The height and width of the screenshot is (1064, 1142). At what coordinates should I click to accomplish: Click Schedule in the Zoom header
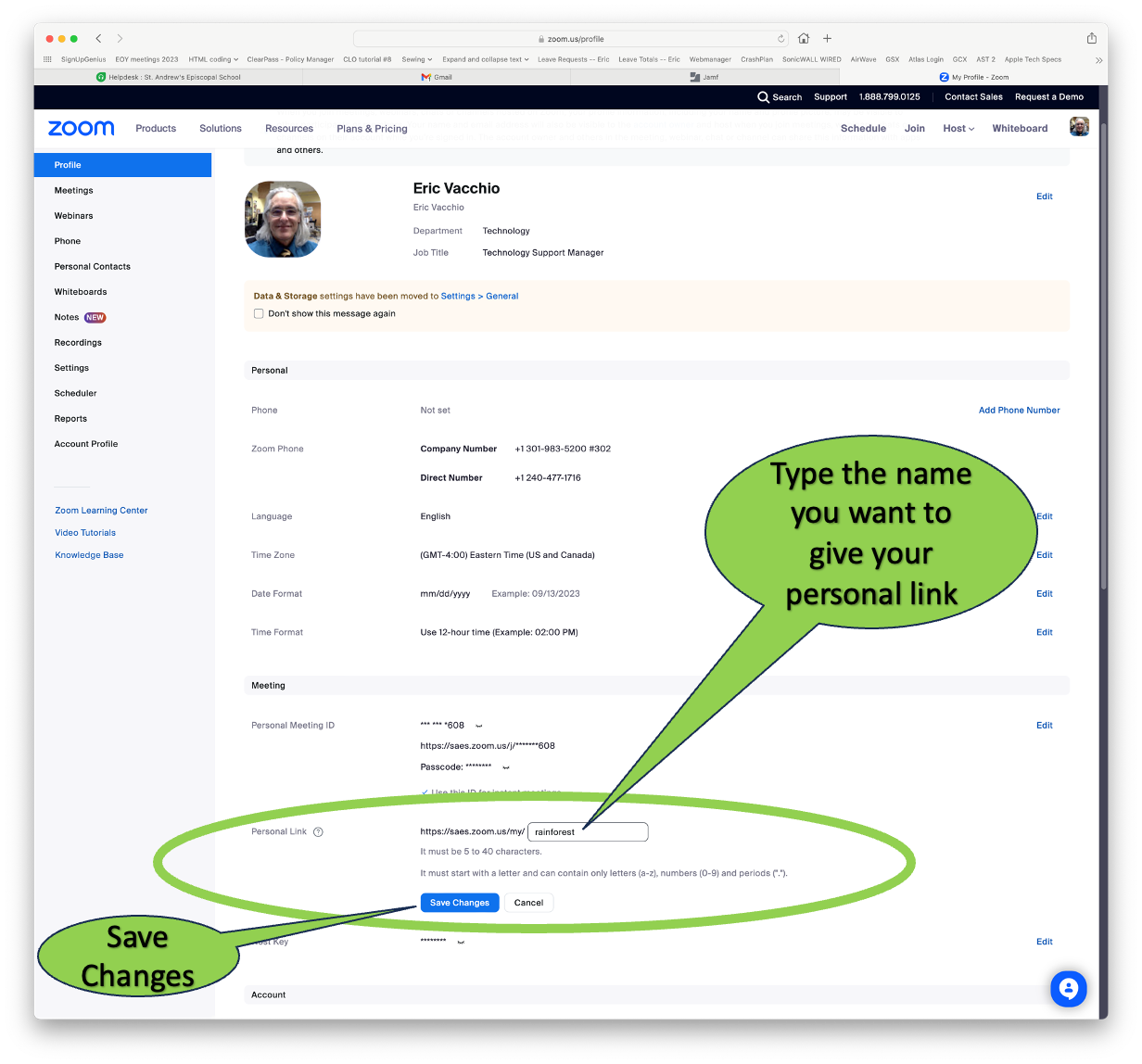click(863, 129)
